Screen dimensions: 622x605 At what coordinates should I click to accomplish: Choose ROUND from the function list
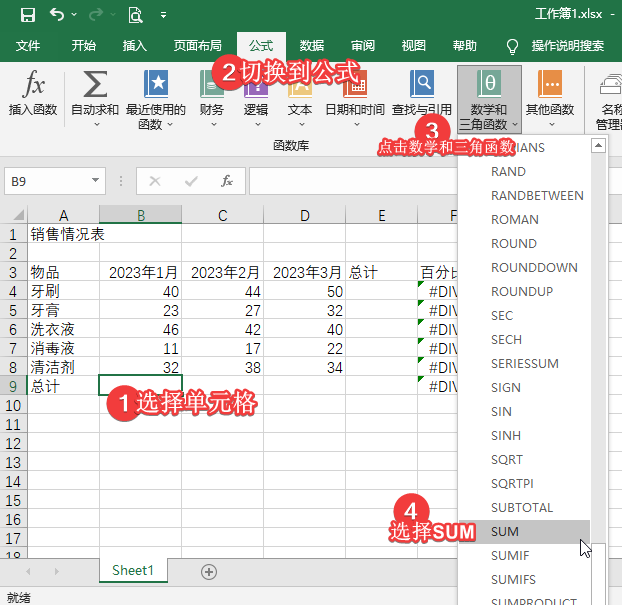(524, 243)
